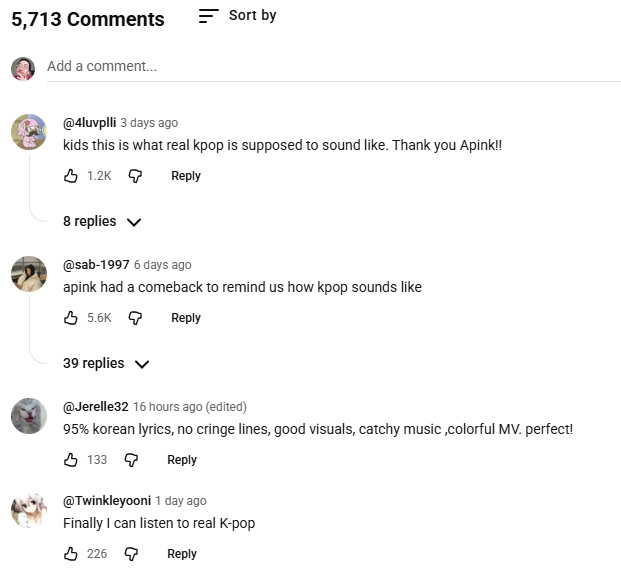Viewport: 621px width, 578px height.
Task: Open the Sort by menu
Action: tap(238, 16)
